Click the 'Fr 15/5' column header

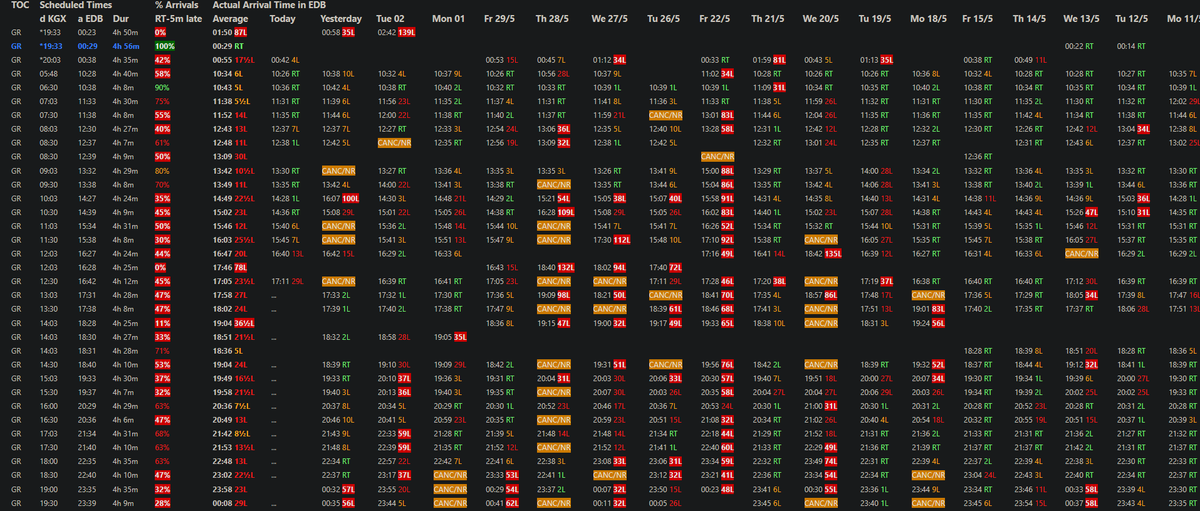click(978, 19)
